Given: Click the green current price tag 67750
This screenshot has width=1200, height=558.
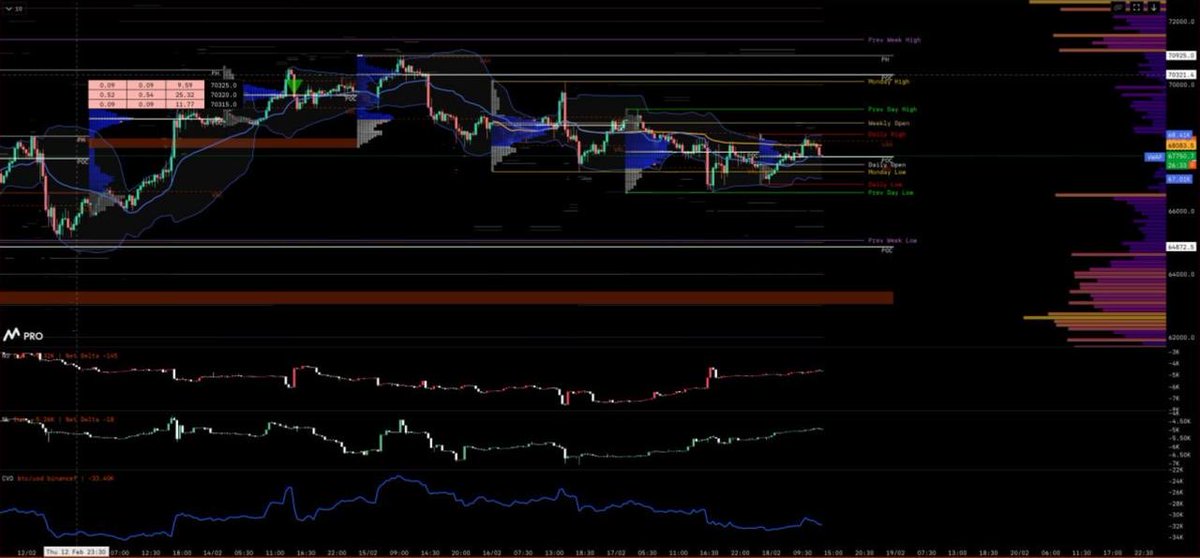Looking at the screenshot, I should pyautogui.click(x=1182, y=156).
